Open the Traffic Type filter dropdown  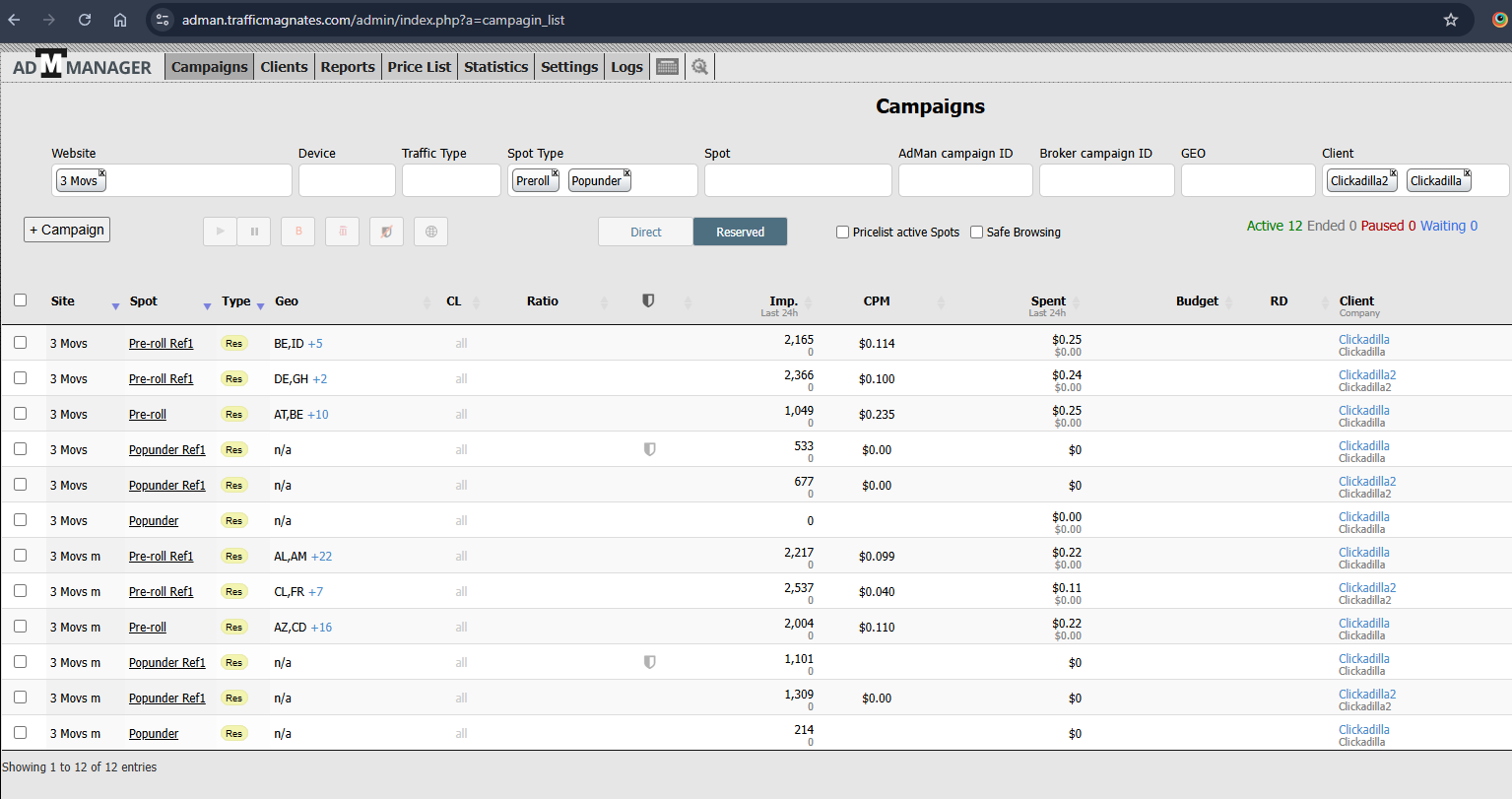(451, 181)
